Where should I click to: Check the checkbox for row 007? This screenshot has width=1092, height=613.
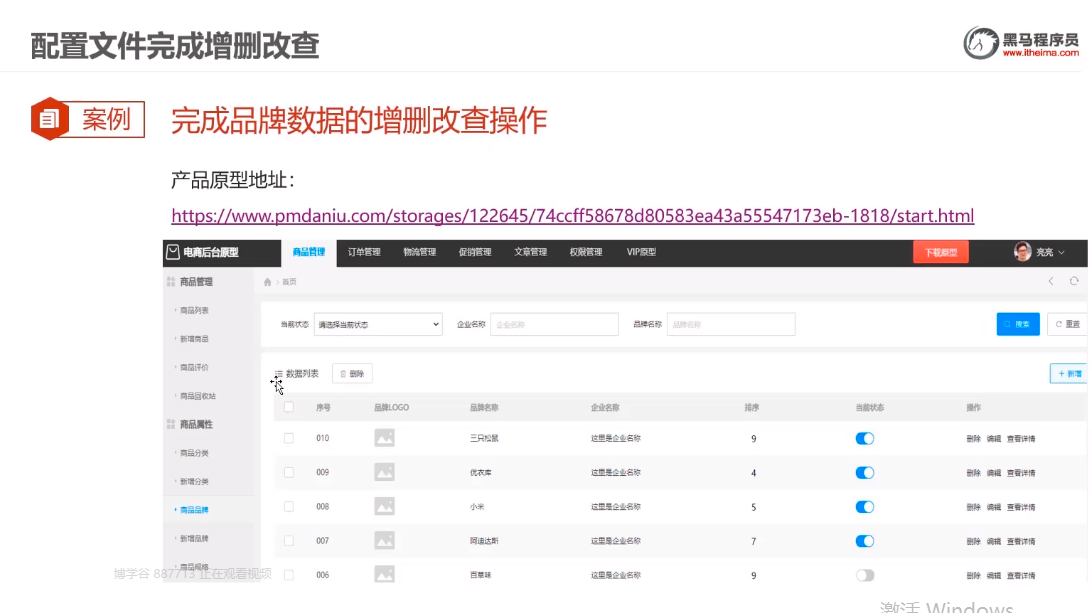click(x=289, y=541)
